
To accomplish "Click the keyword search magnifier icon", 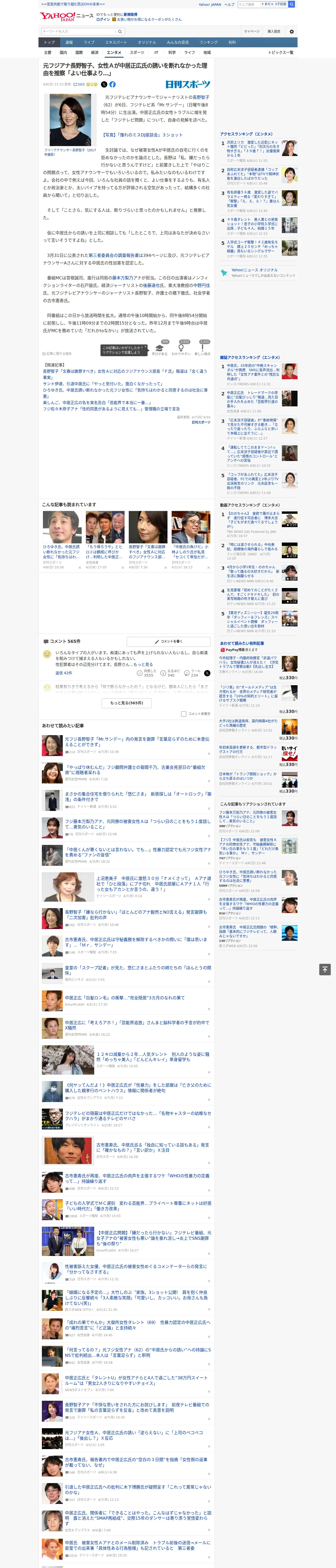I will tap(120, 31).
